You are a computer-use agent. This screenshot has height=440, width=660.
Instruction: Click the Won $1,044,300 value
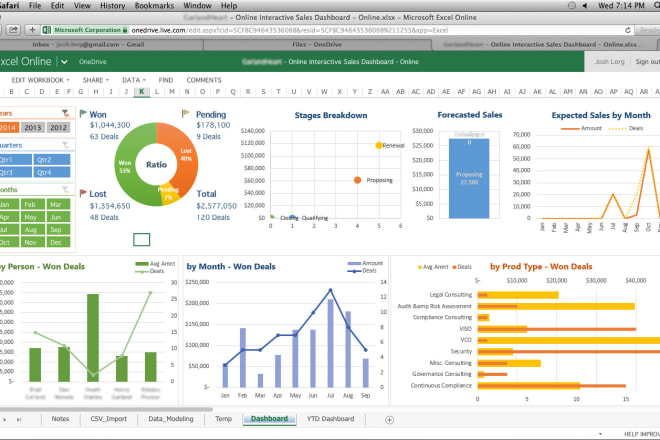(110, 125)
